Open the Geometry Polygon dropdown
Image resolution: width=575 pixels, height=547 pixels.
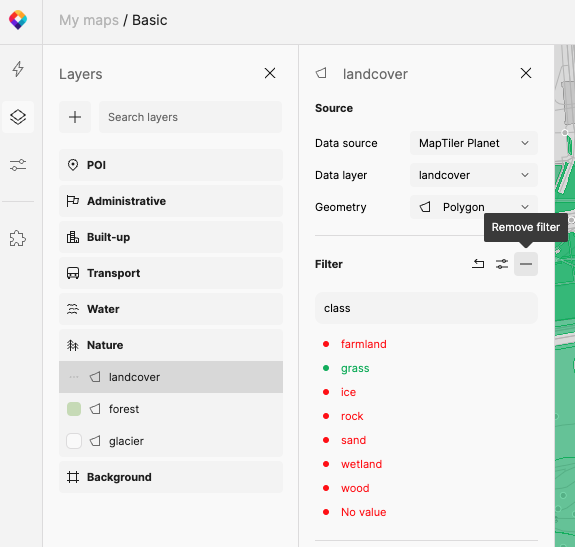pyautogui.click(x=474, y=207)
